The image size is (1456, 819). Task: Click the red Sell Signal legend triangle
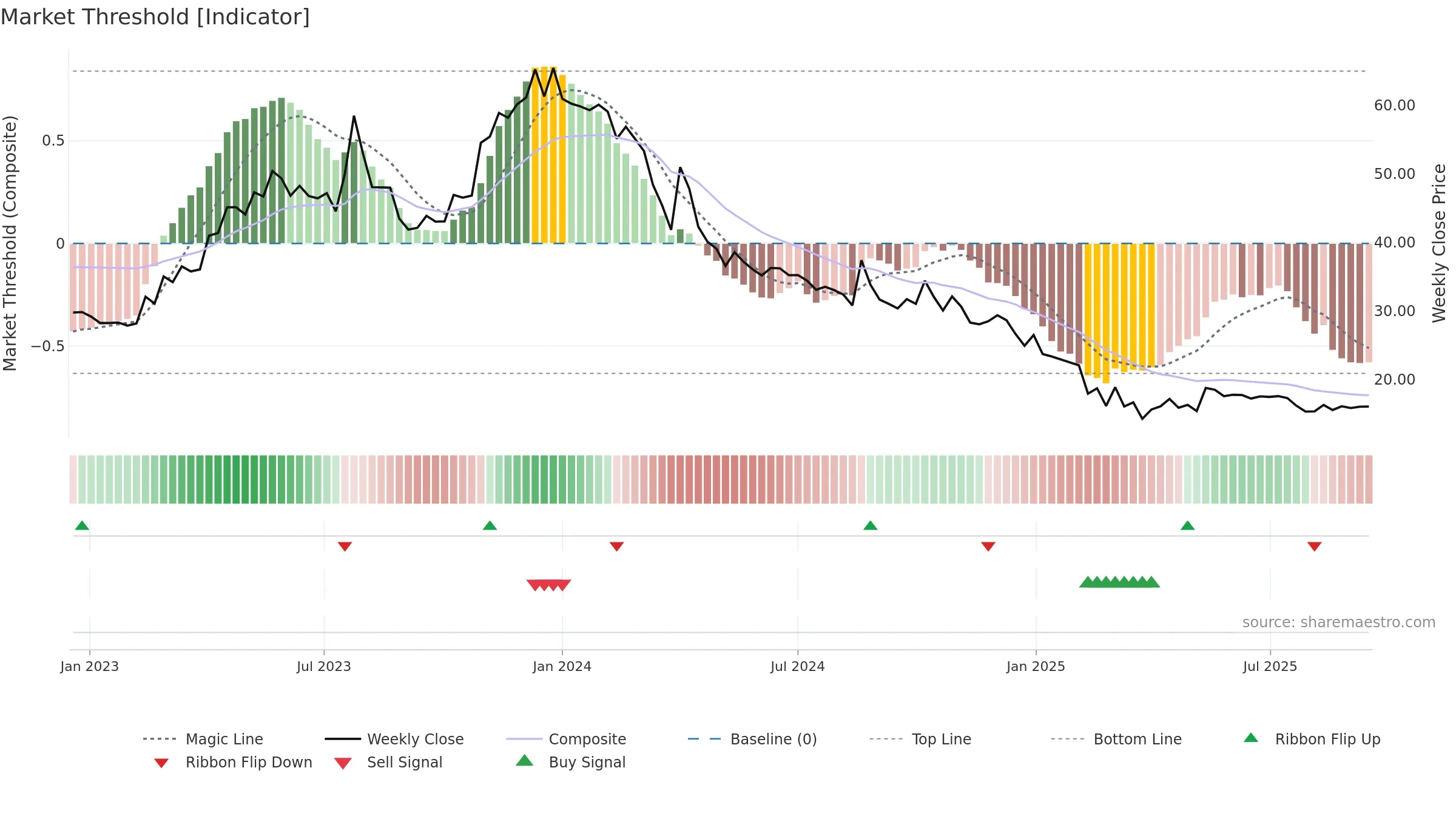[x=343, y=763]
